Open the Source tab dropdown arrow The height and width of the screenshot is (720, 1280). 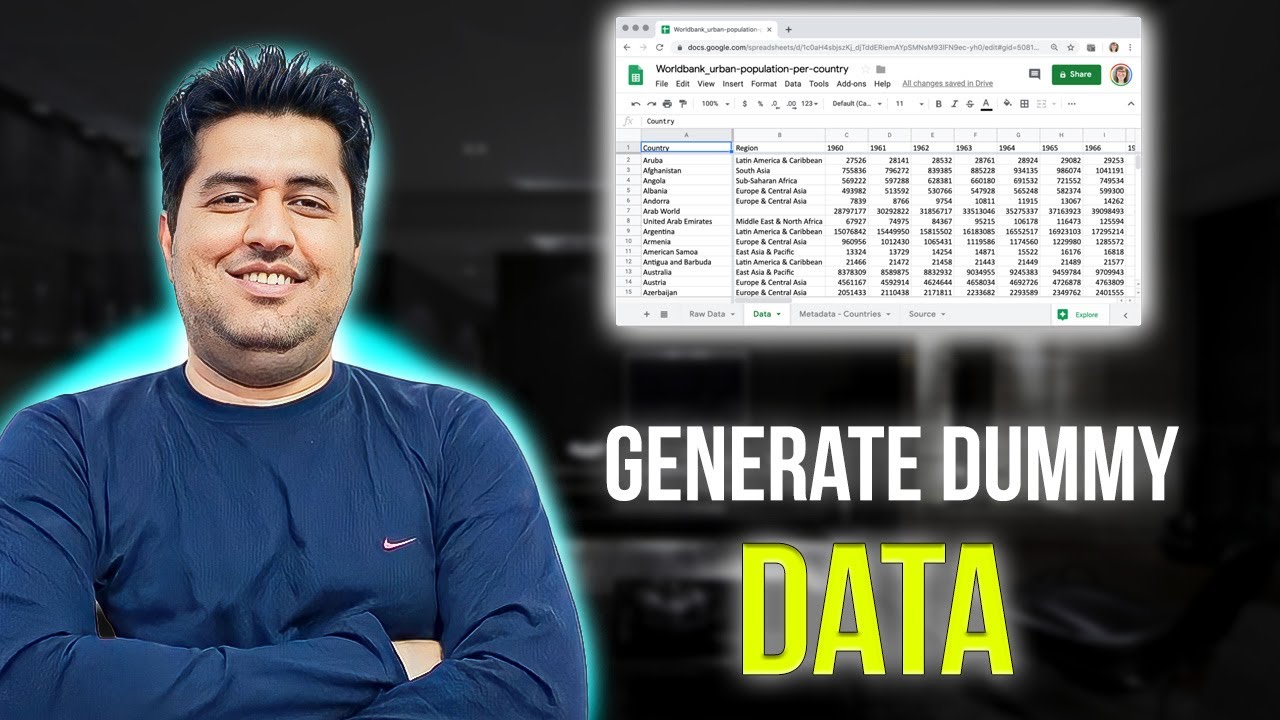click(943, 314)
